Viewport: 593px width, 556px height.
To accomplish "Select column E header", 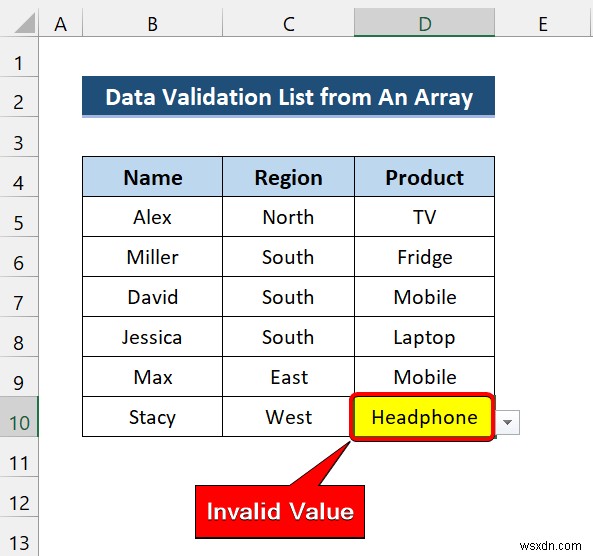I will (x=543, y=24).
